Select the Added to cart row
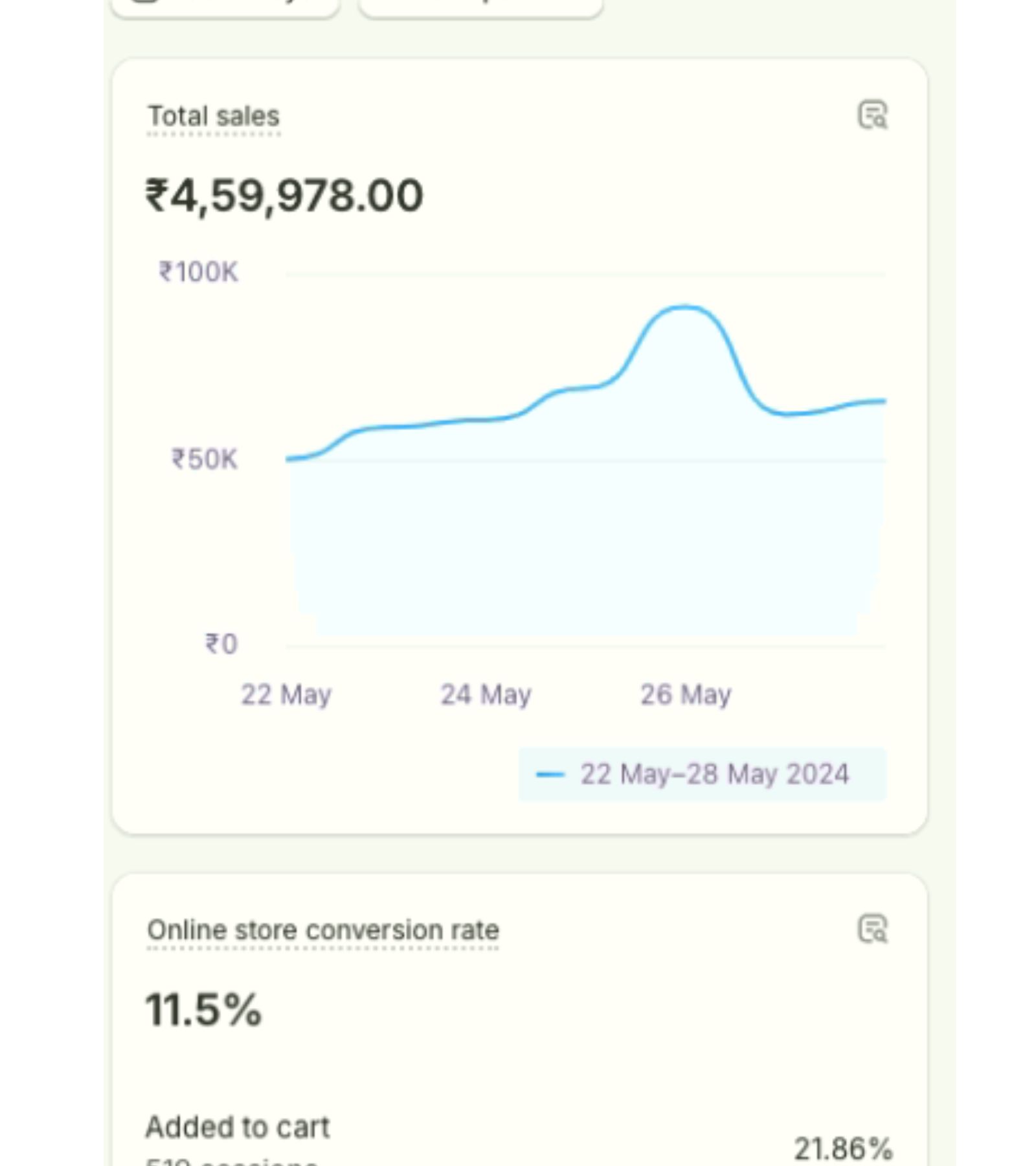The height and width of the screenshot is (1166, 1036). click(x=238, y=1127)
